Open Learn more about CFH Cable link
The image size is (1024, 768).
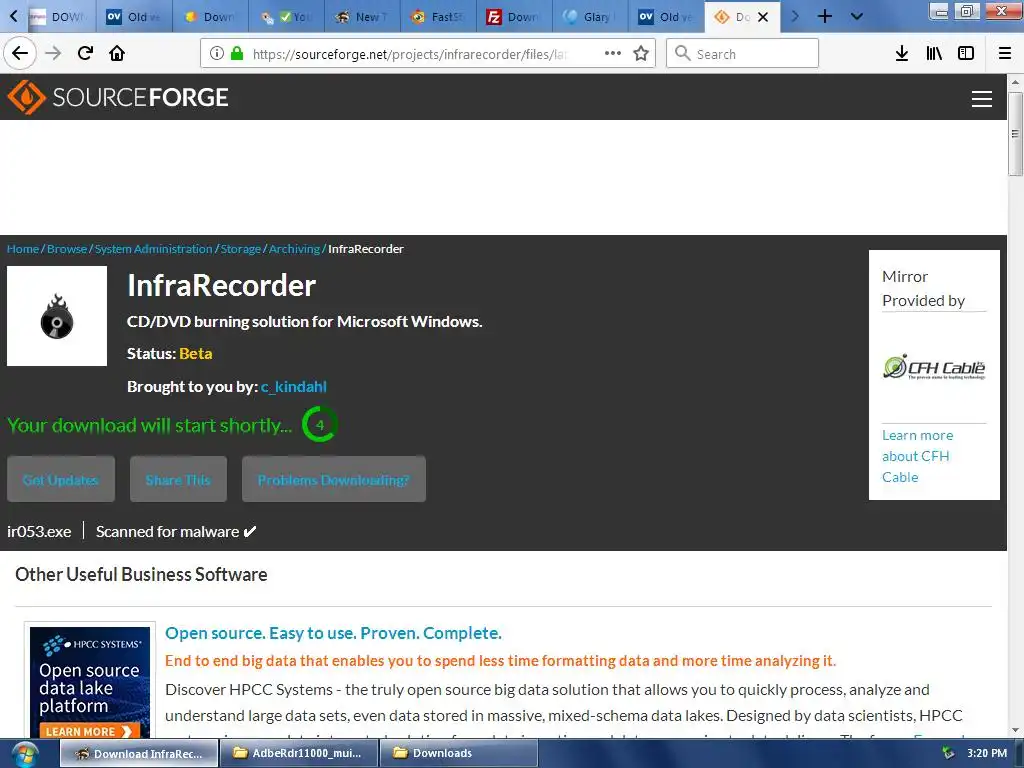tap(918, 456)
